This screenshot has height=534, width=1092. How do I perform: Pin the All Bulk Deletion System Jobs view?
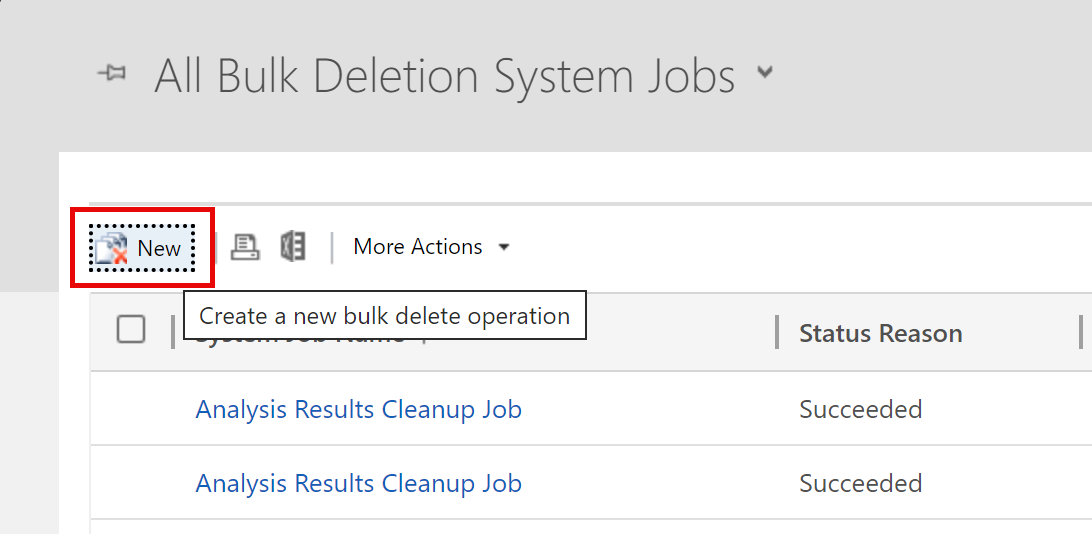(111, 73)
